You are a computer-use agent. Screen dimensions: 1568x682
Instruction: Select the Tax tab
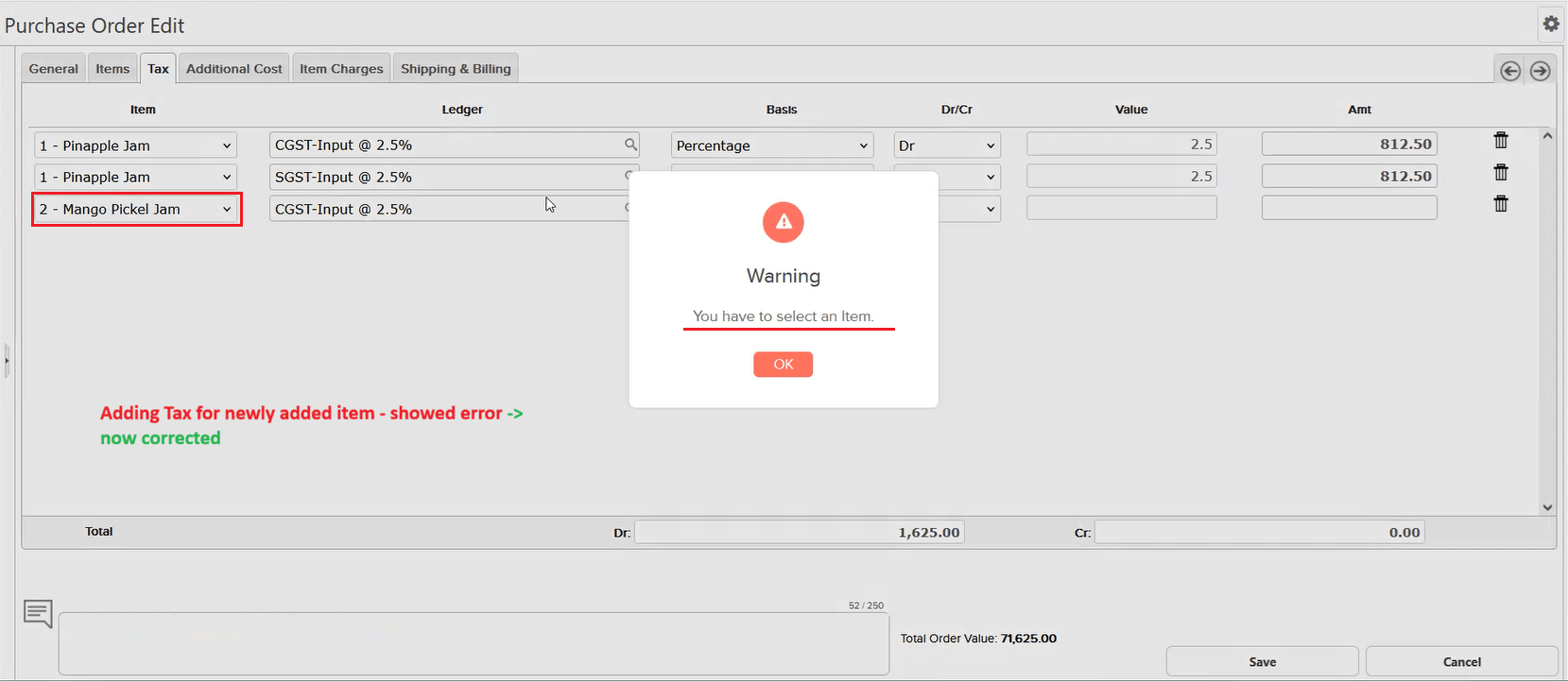pos(158,68)
